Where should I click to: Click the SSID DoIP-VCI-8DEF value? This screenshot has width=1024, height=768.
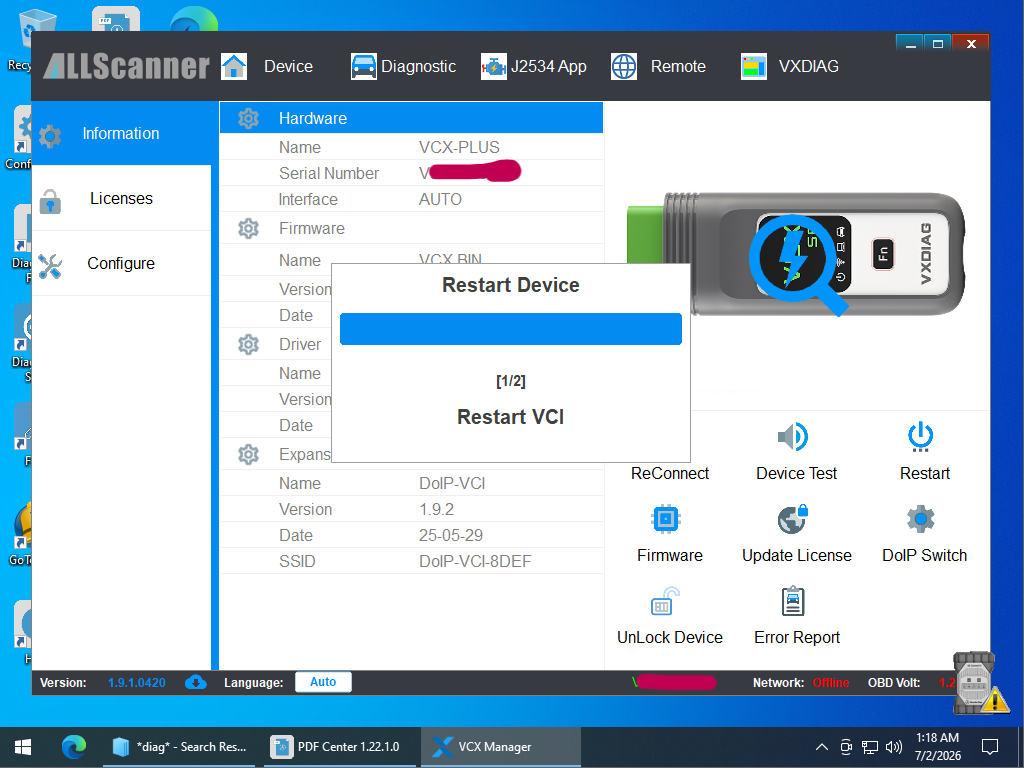click(475, 562)
